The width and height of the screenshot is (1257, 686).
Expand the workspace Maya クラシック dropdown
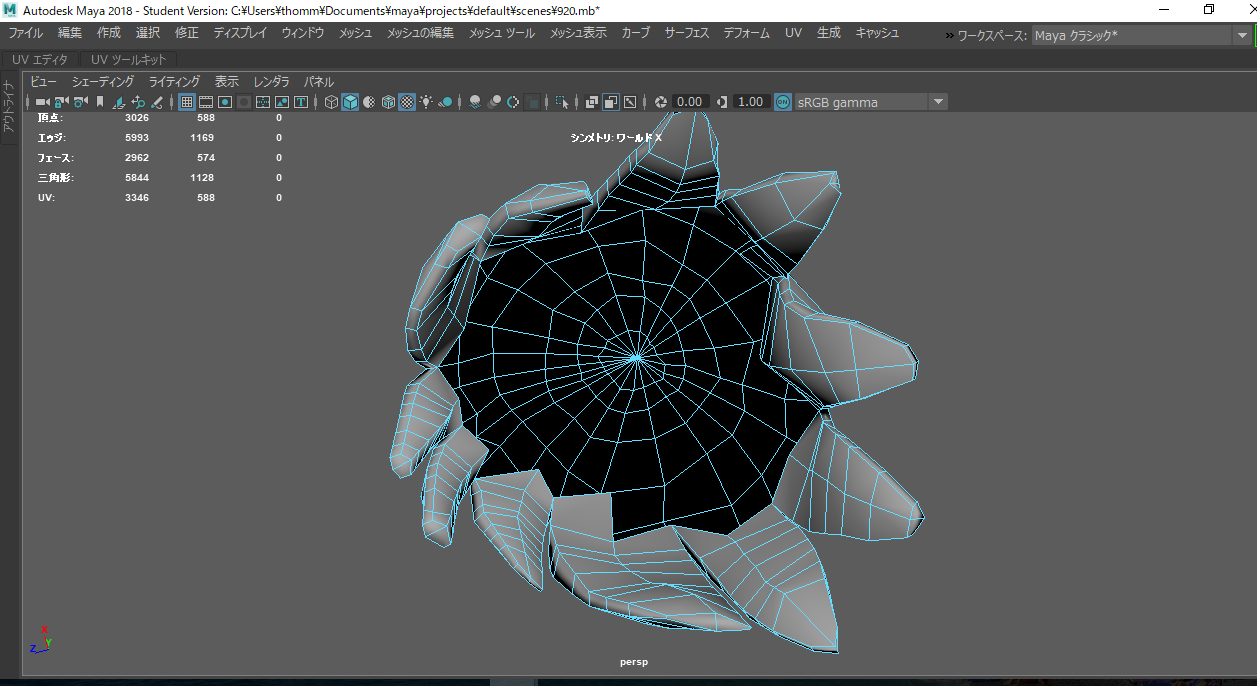[x=1141, y=35]
